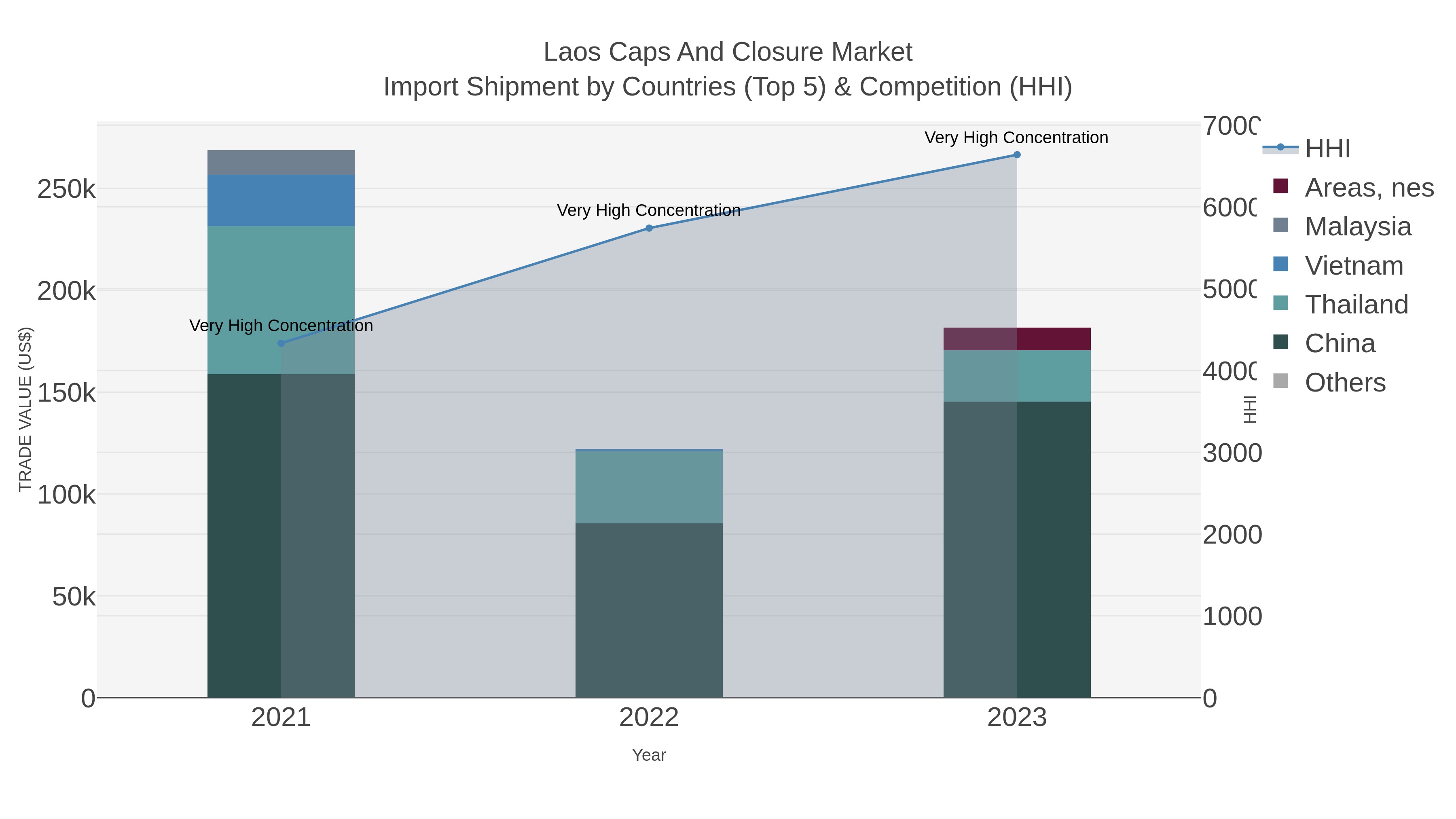Screen dimensions: 1456x819
Task: Select the 2022 HHI data point
Action: [649, 229]
